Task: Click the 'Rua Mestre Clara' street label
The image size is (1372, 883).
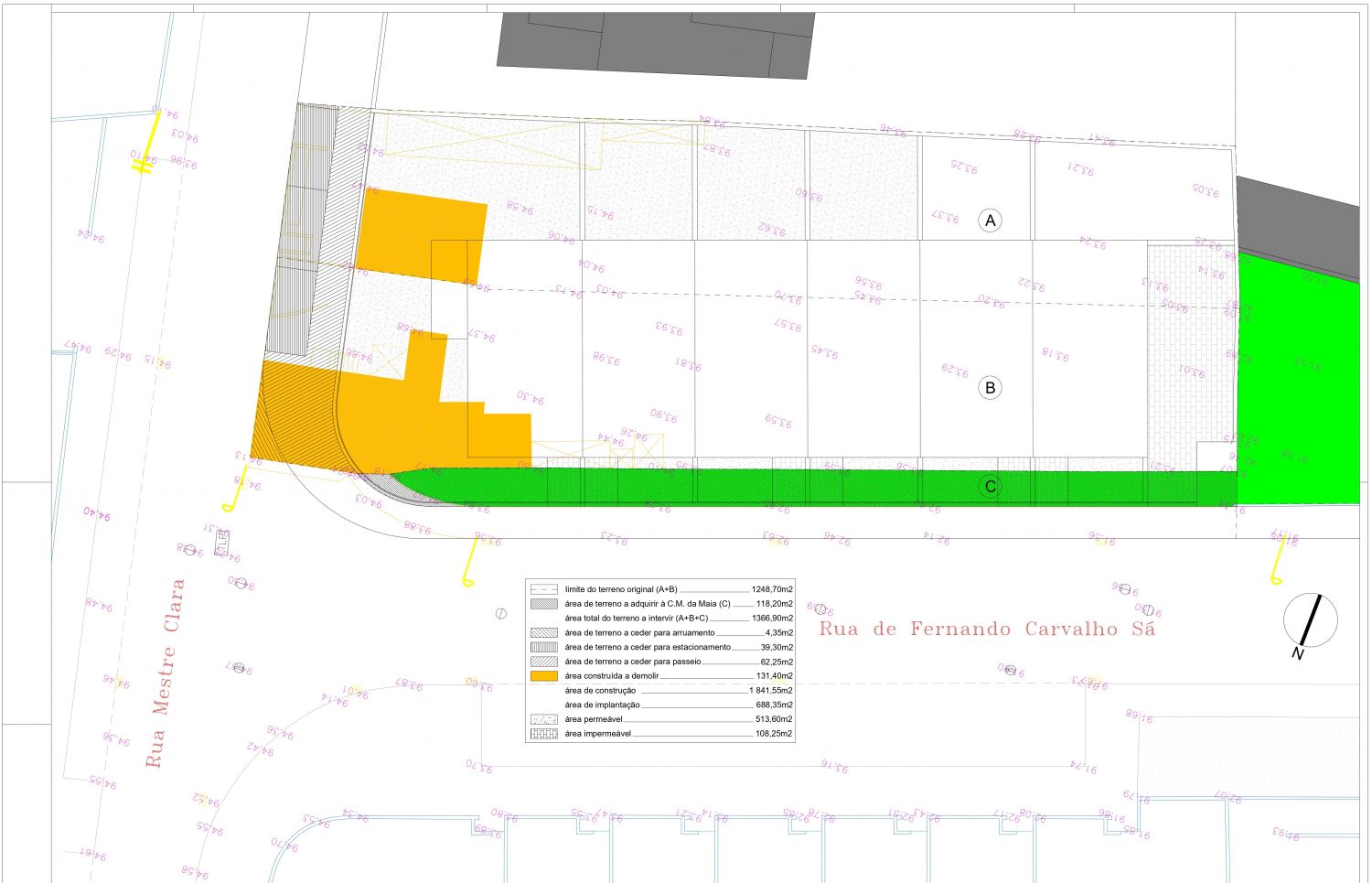Action: [x=166, y=673]
